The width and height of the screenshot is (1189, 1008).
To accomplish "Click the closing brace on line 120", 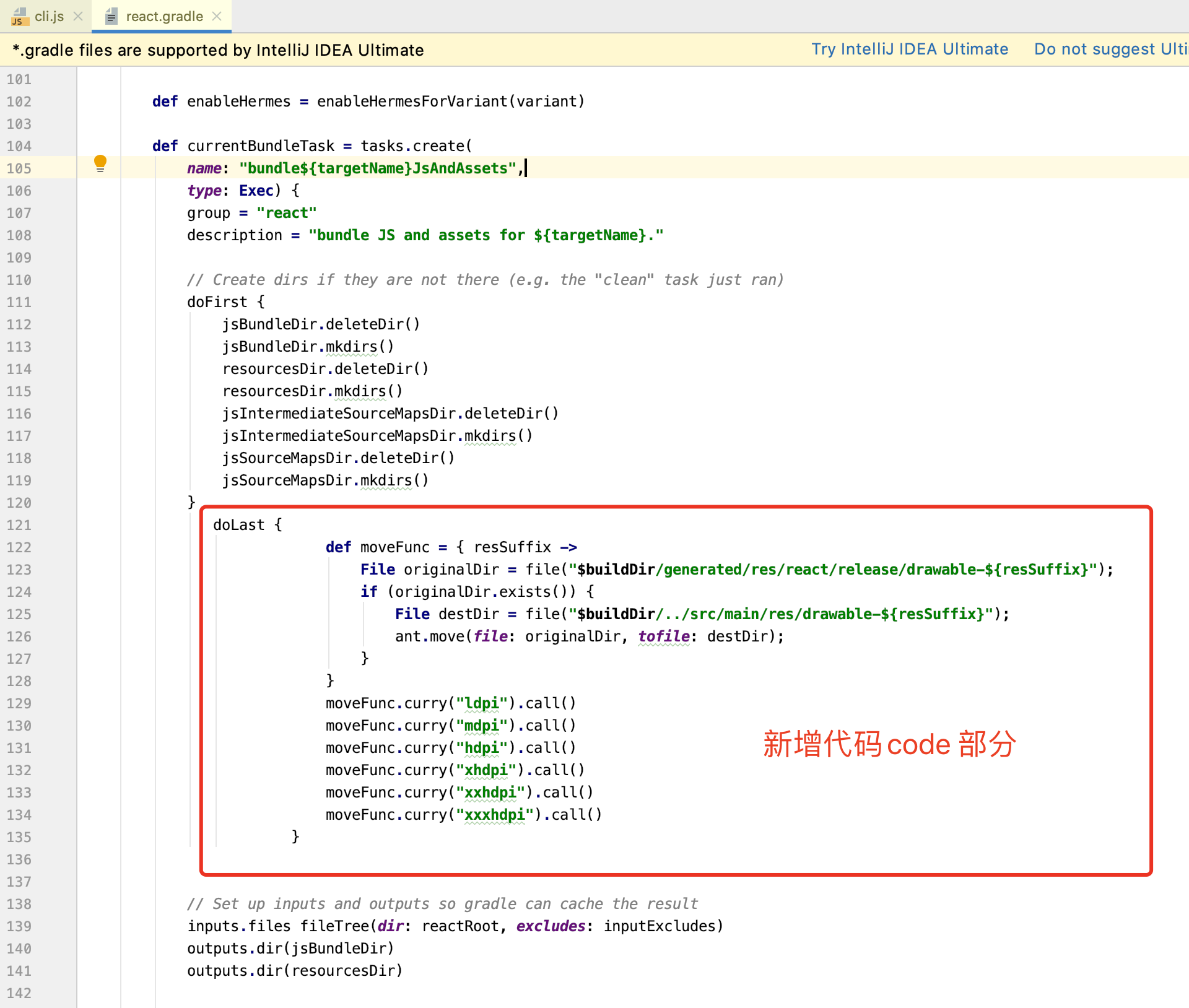I will coord(191,502).
